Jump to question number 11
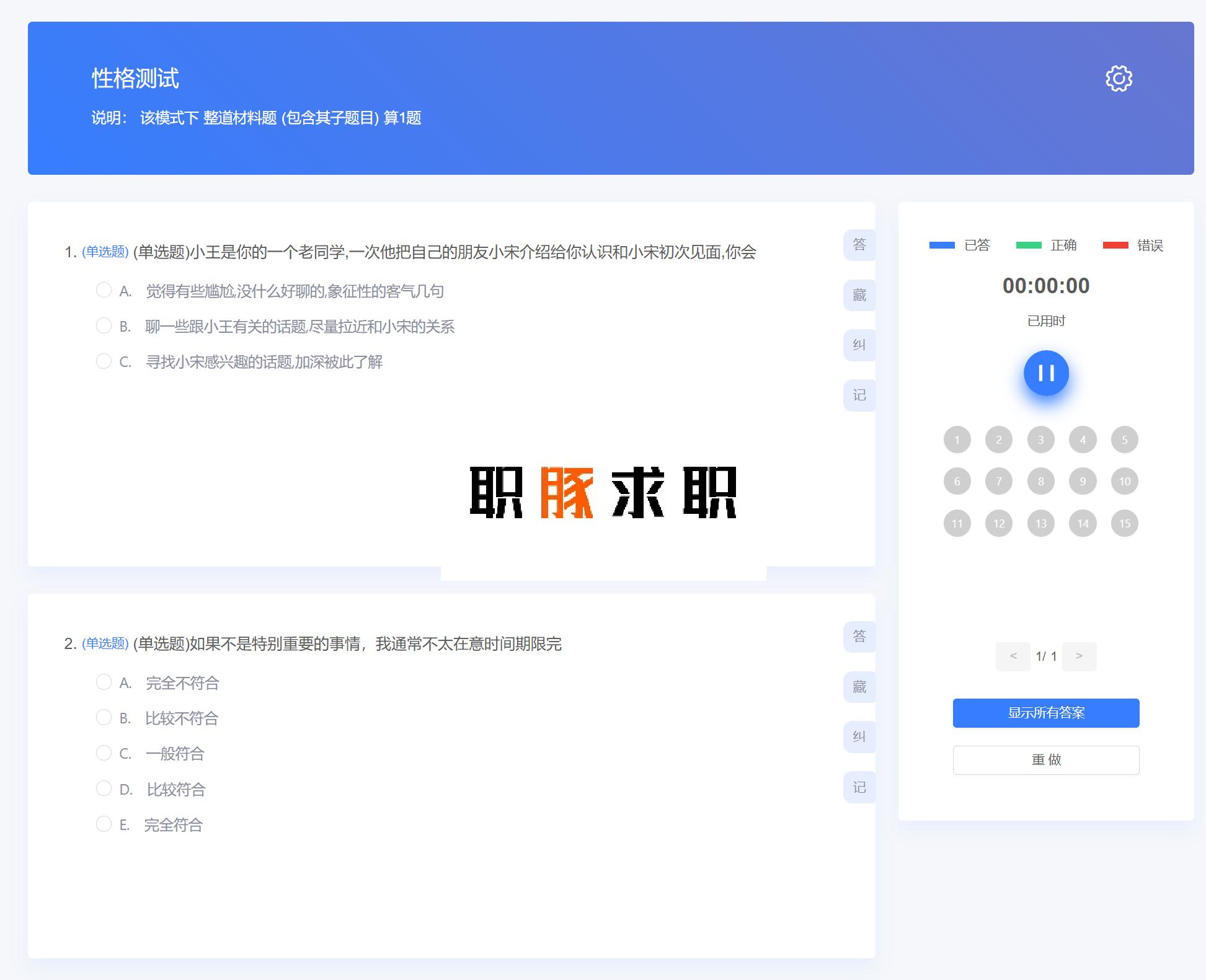This screenshot has height=980, width=1206. tap(957, 523)
